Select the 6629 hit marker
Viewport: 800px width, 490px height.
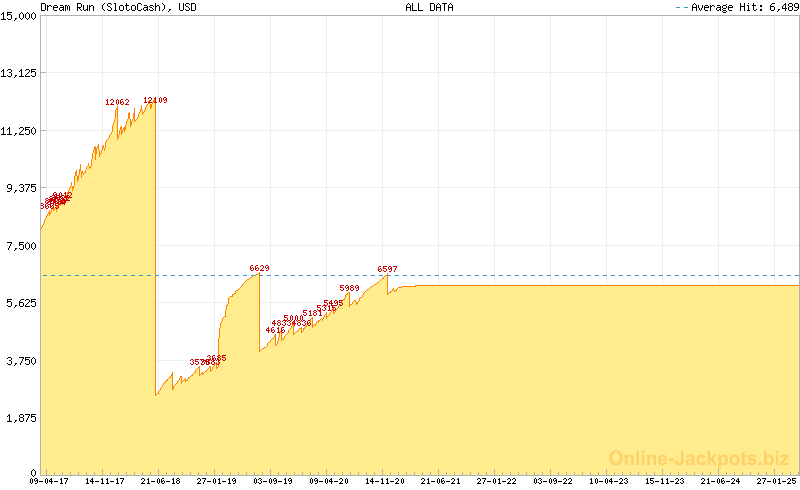(259, 268)
